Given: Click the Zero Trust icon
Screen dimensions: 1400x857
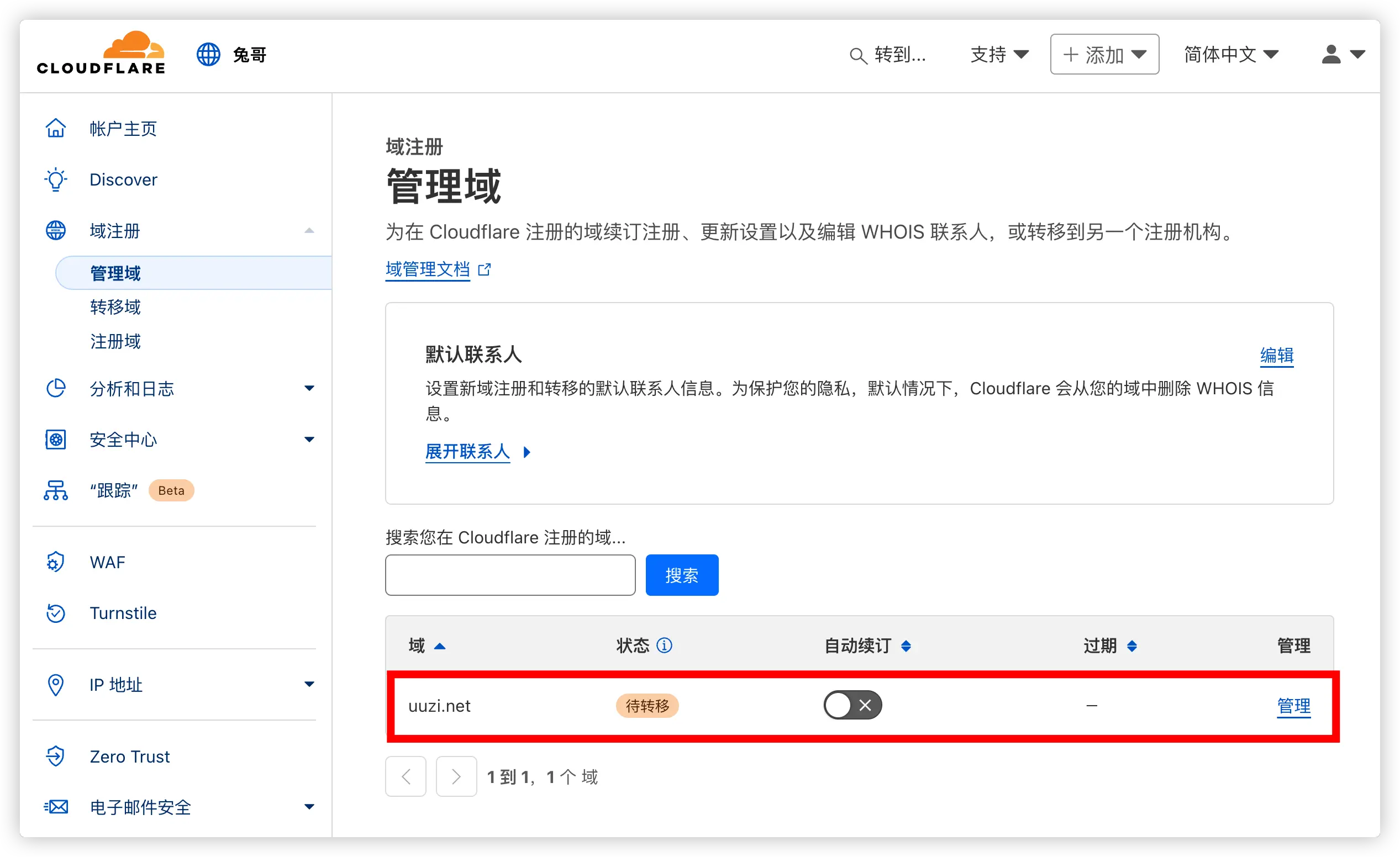Looking at the screenshot, I should pos(56,757).
